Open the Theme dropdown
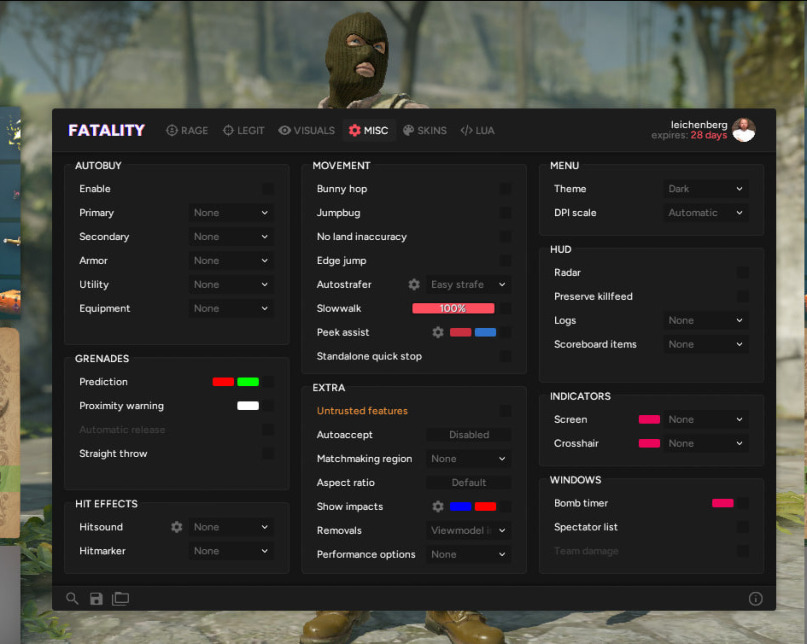 click(706, 189)
